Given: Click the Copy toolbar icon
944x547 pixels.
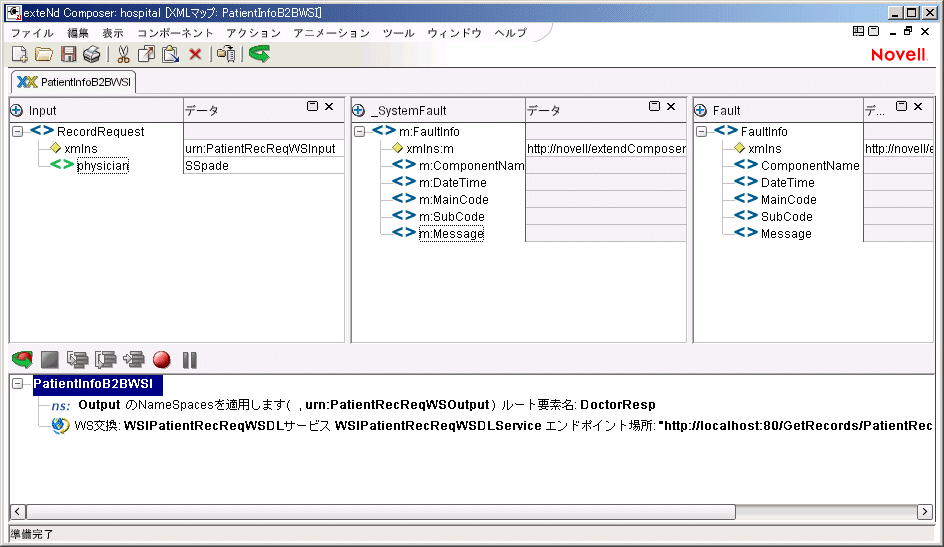Looking at the screenshot, I should tap(146, 55).
